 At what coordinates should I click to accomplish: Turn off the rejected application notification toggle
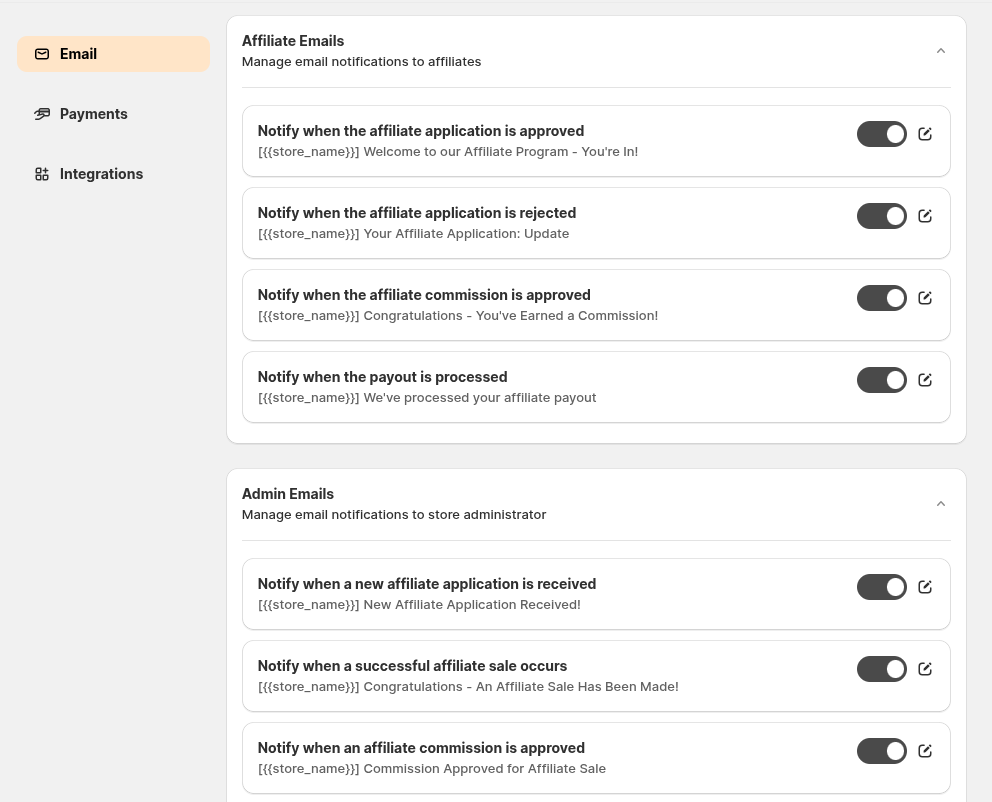click(x=882, y=216)
